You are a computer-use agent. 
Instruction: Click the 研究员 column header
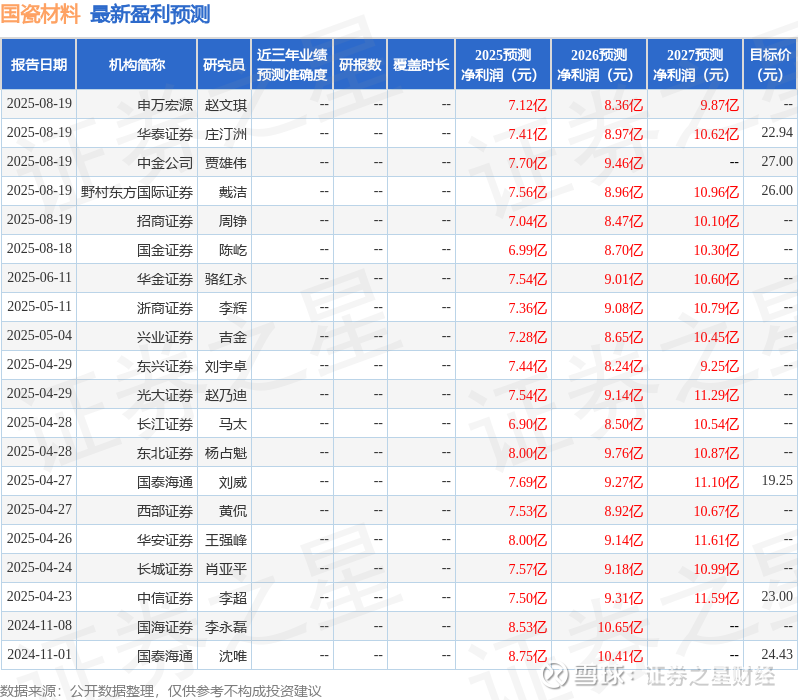pos(224,65)
